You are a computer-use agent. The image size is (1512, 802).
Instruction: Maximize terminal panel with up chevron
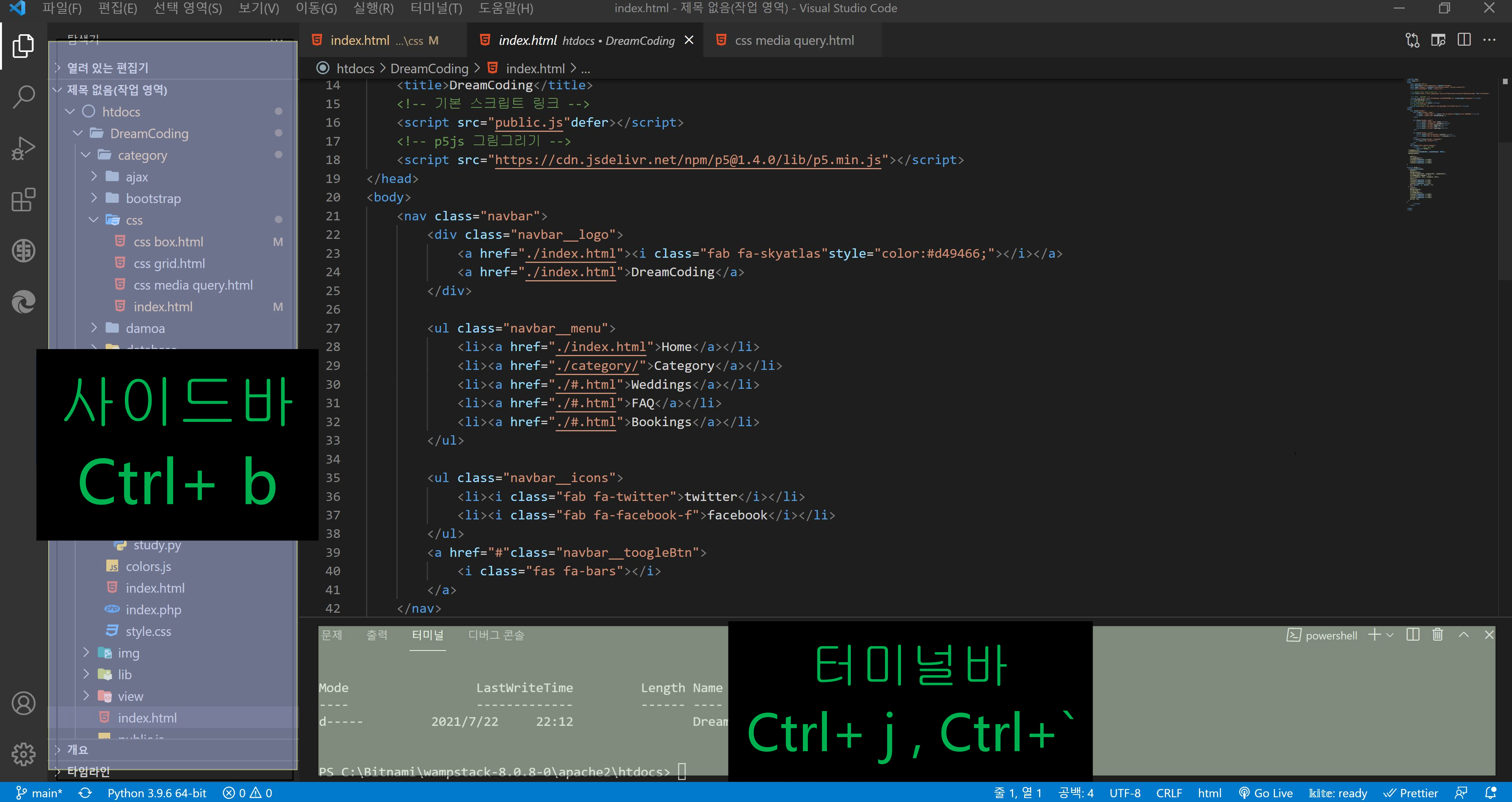pos(1464,635)
